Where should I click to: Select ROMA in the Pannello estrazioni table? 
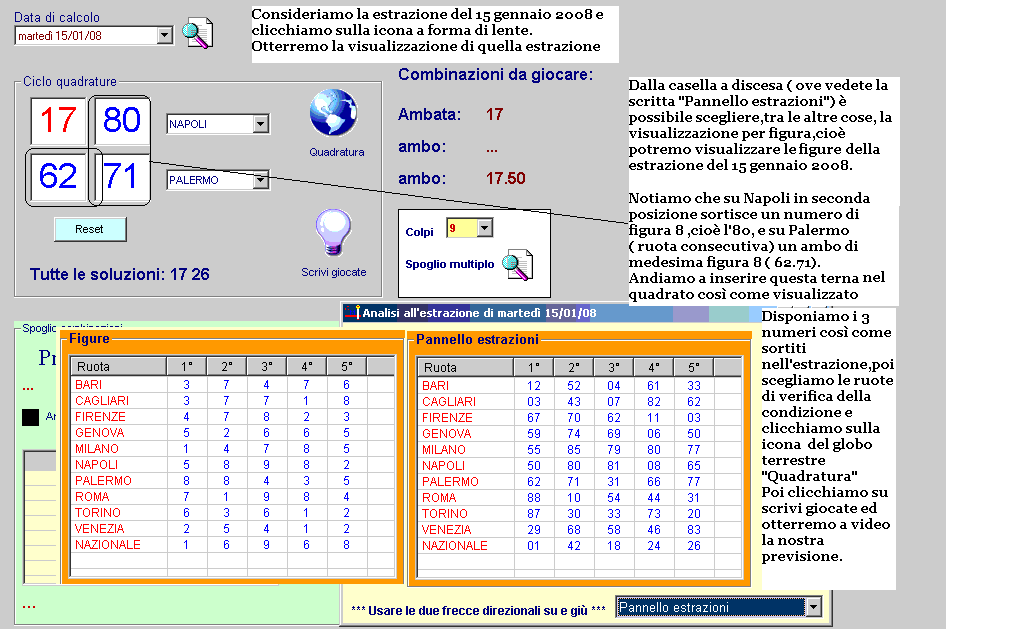pyautogui.click(x=439, y=498)
